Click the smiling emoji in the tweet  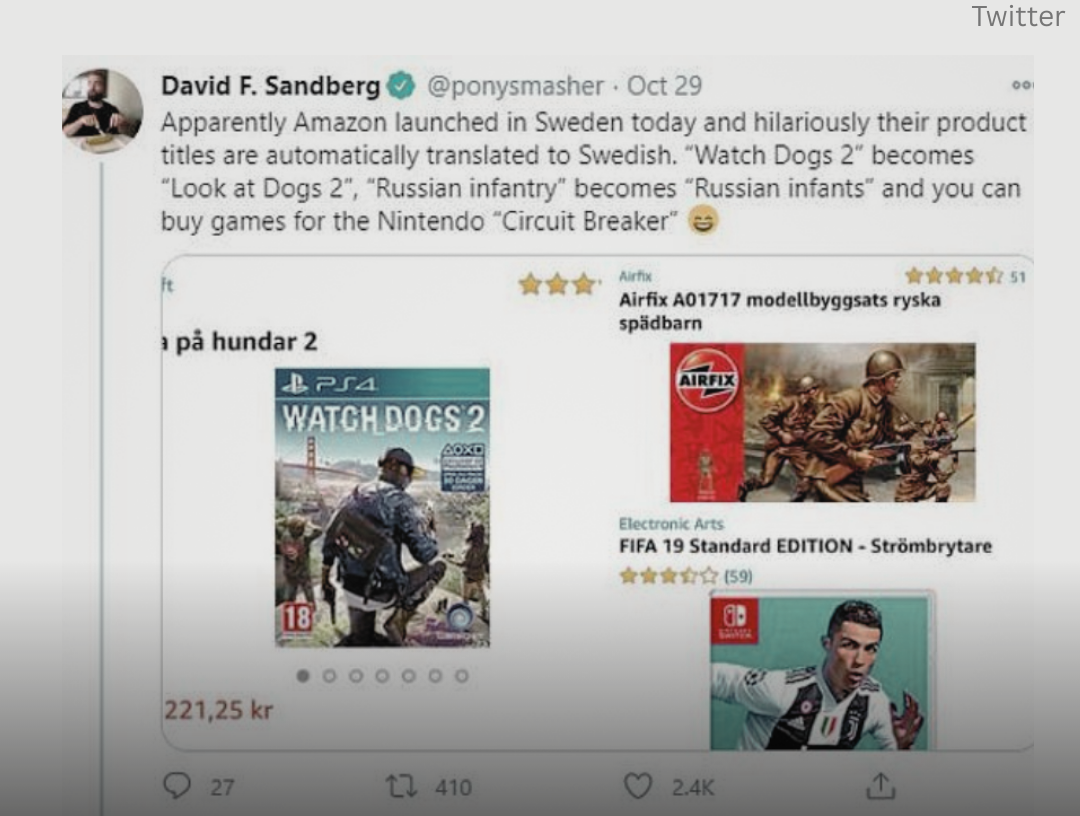pyautogui.click(x=703, y=221)
